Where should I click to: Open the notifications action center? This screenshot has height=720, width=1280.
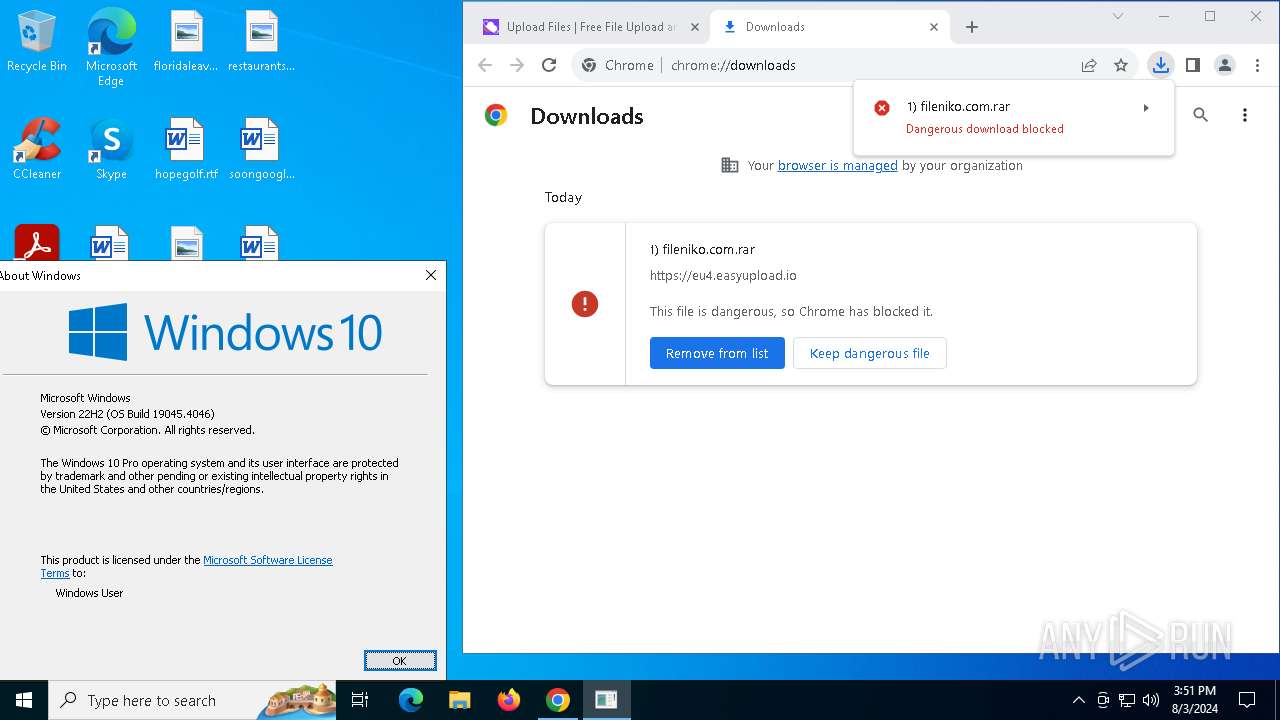pos(1247,700)
